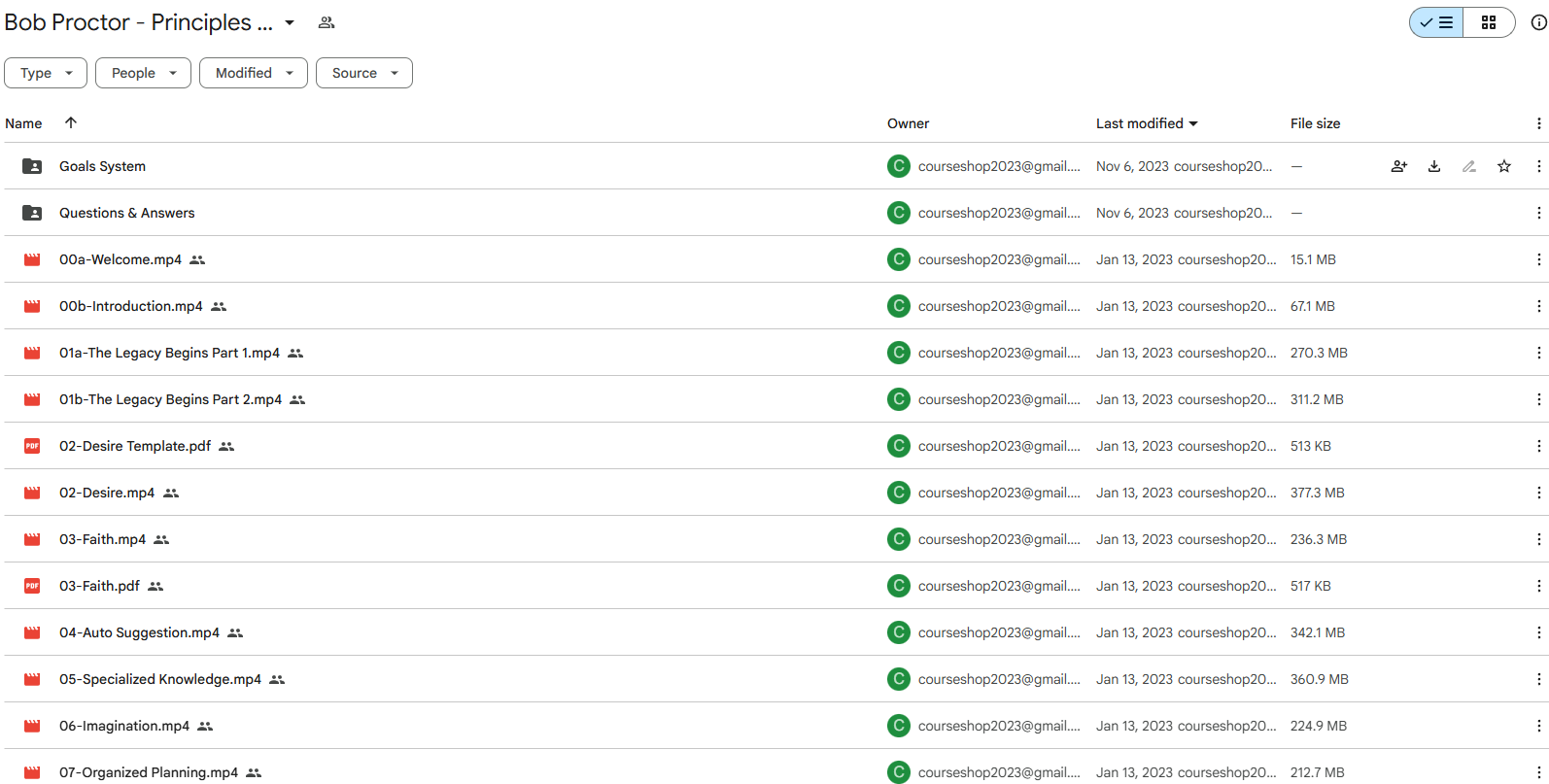Expand the Type filter dropdown
The image size is (1549, 784).
(x=46, y=73)
